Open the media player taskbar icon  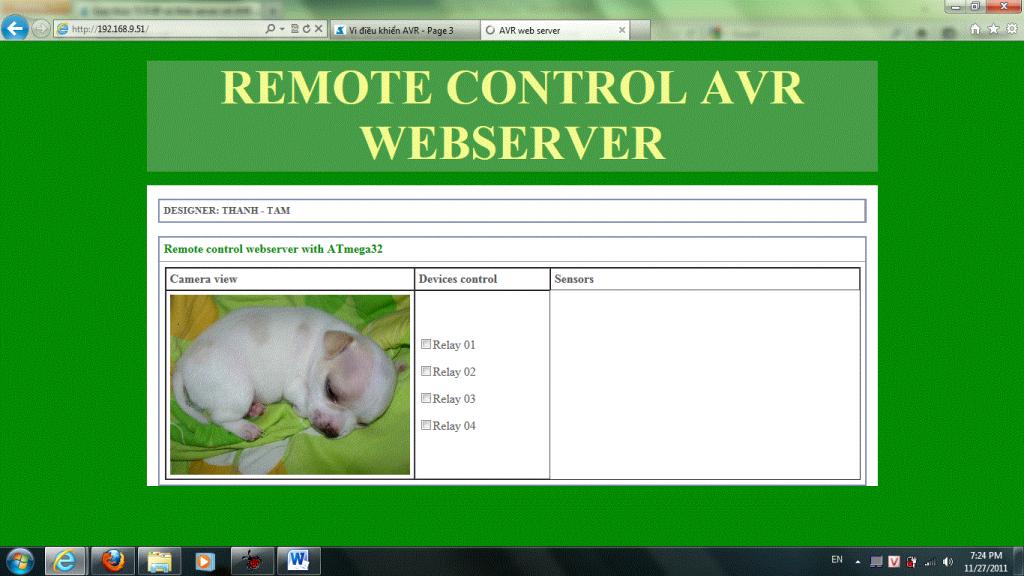pos(204,561)
